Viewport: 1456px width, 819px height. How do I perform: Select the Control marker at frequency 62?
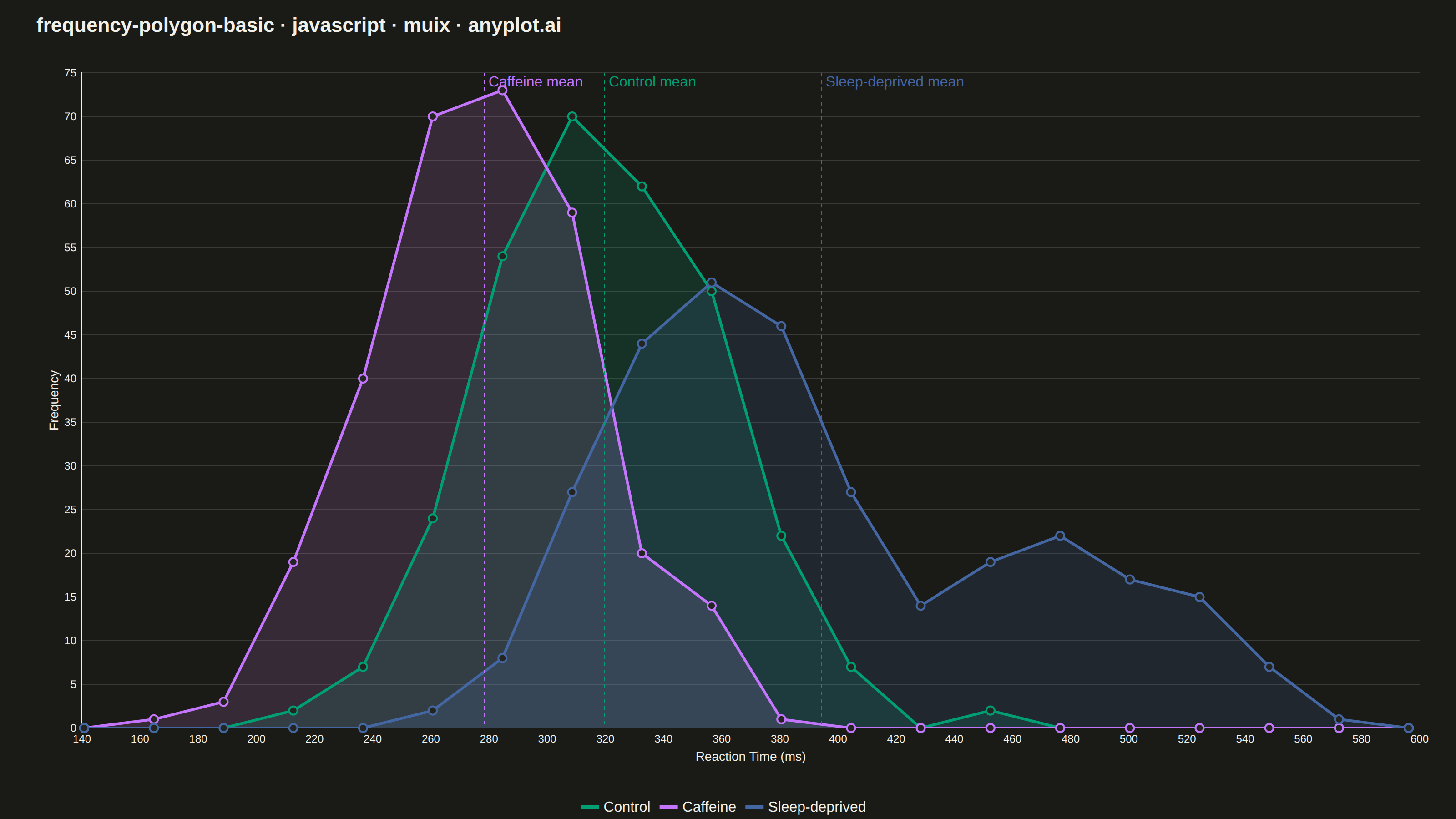[642, 187]
